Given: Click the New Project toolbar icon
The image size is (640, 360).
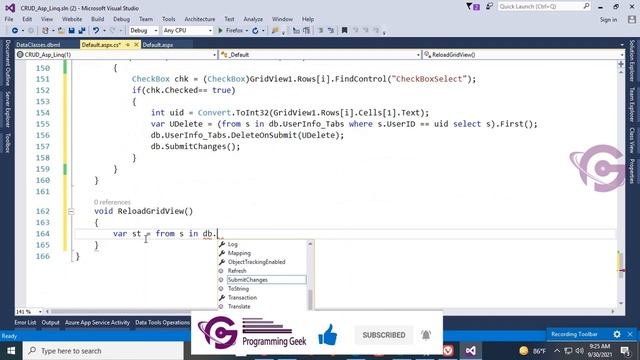Looking at the screenshot, I should pyautogui.click(x=45, y=31).
